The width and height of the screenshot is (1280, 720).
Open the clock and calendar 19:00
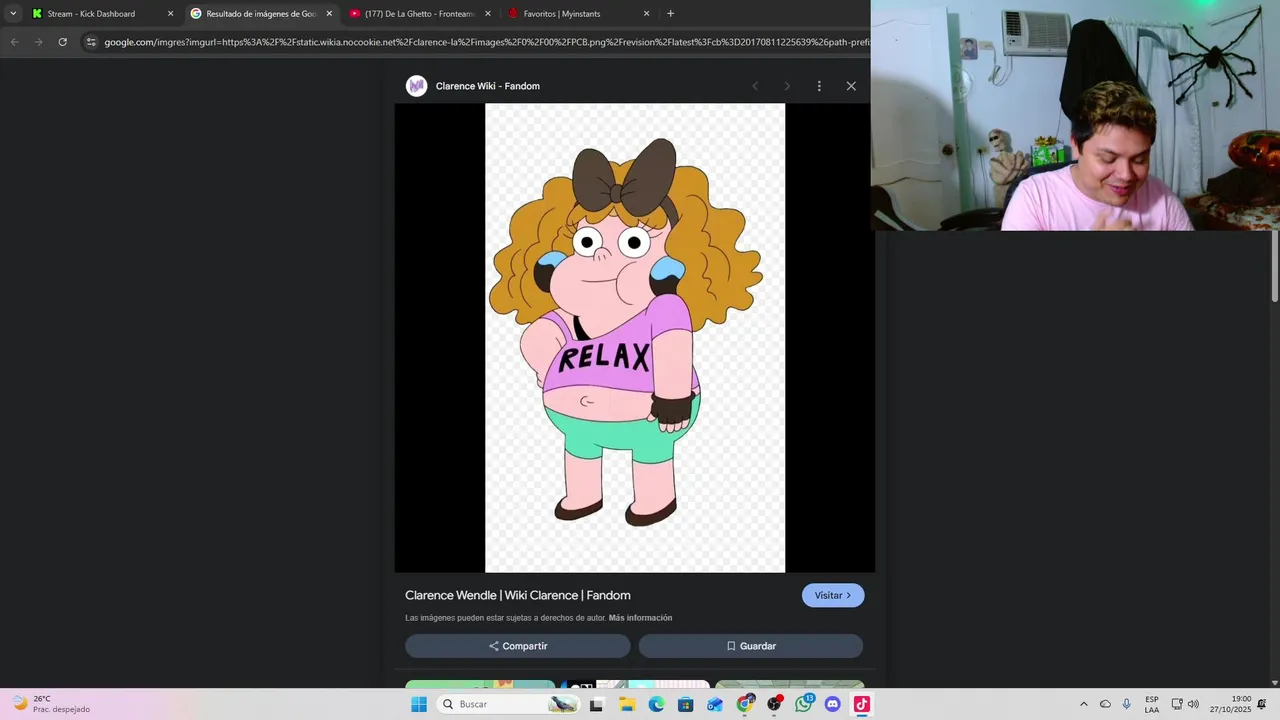tap(1230, 704)
